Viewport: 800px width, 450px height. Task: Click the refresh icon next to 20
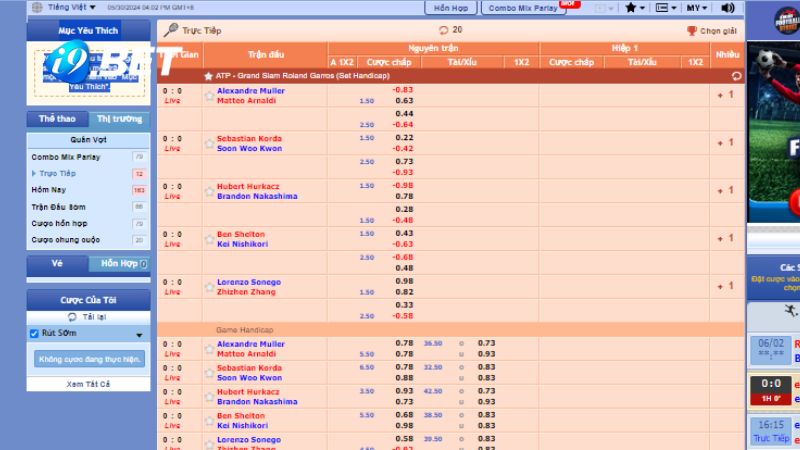pyautogui.click(x=443, y=30)
